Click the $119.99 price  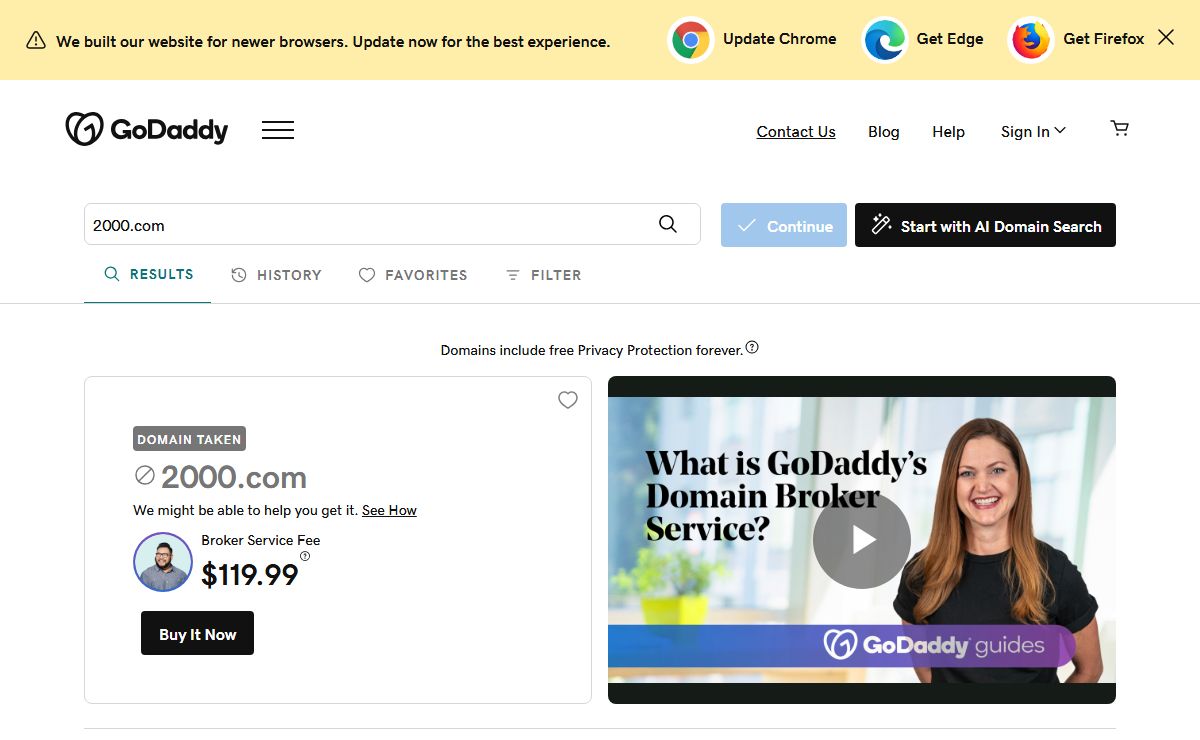pos(250,574)
